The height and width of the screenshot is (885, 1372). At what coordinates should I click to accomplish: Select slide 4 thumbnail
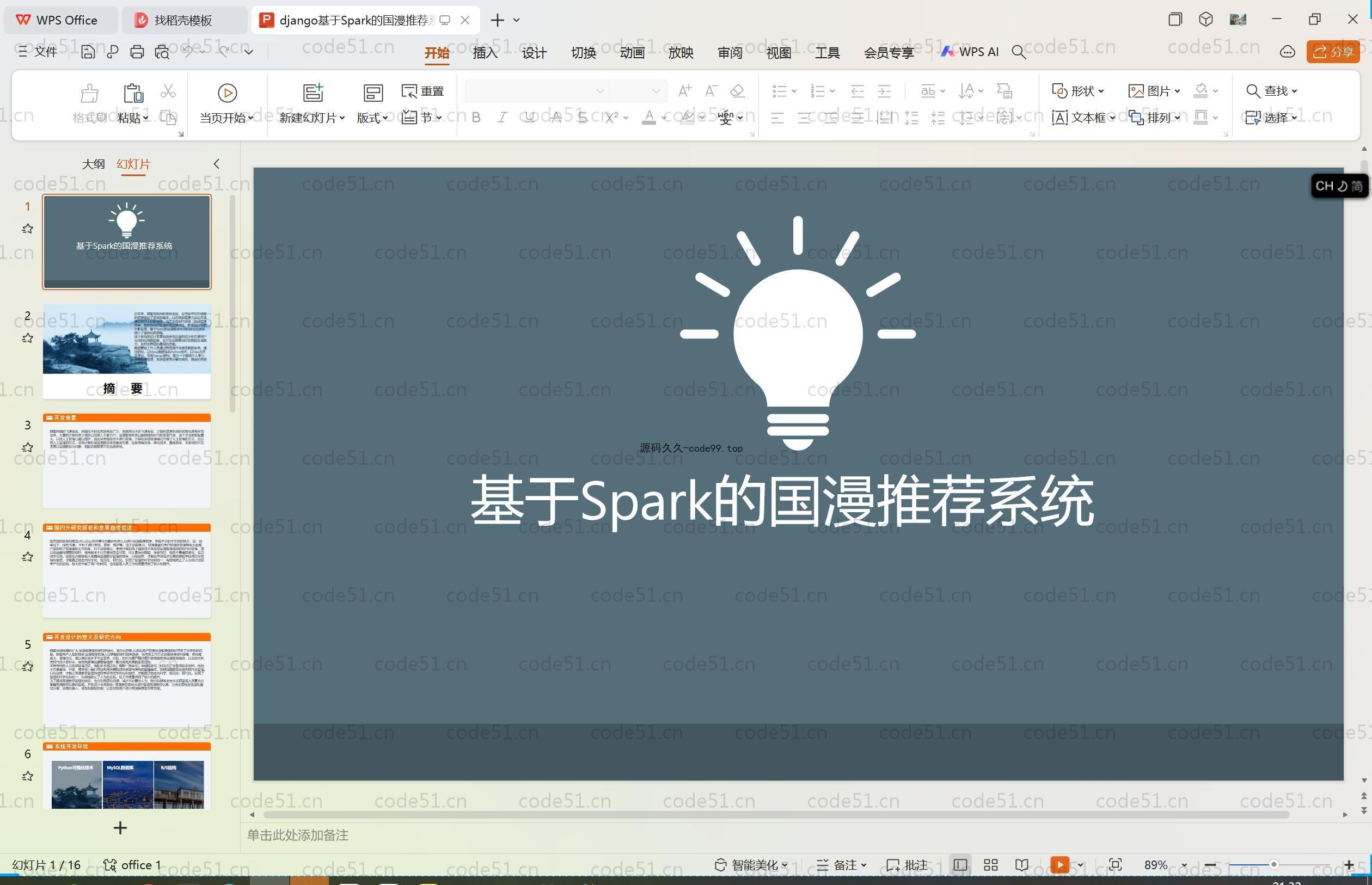[127, 570]
